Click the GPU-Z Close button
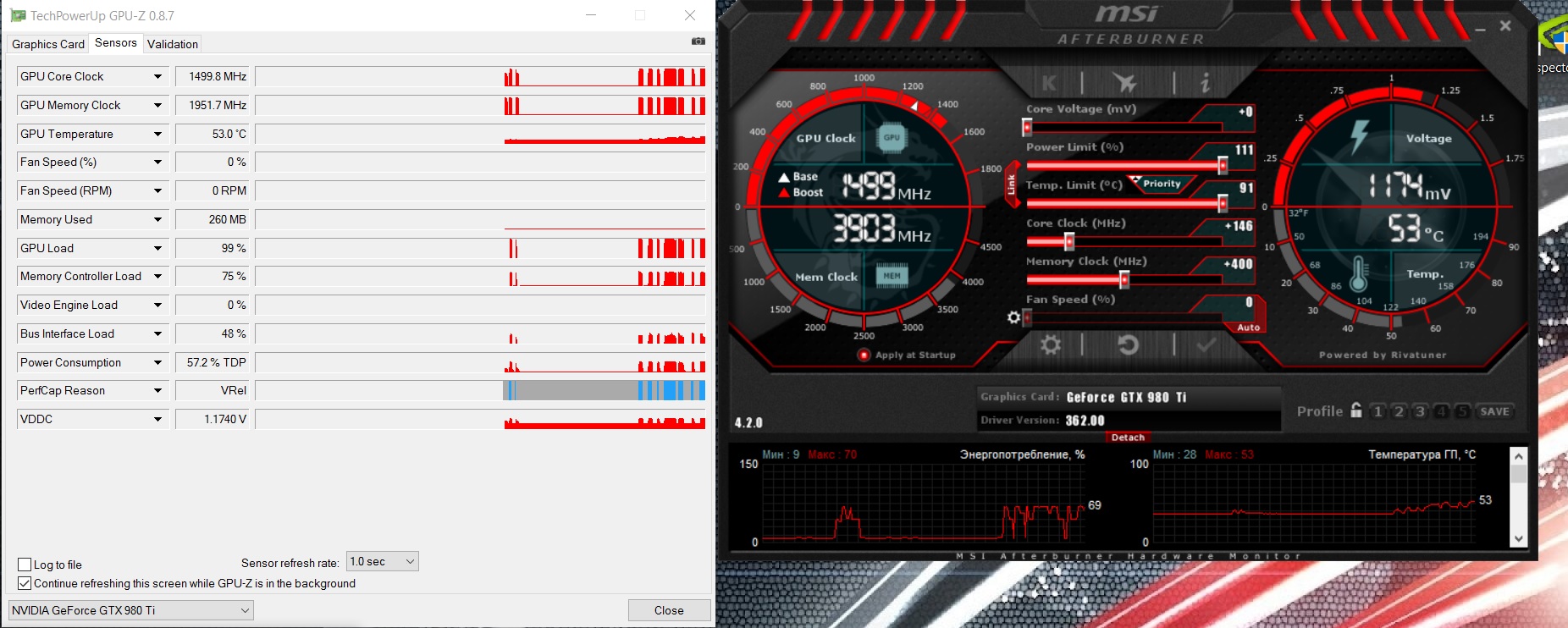 tap(669, 610)
